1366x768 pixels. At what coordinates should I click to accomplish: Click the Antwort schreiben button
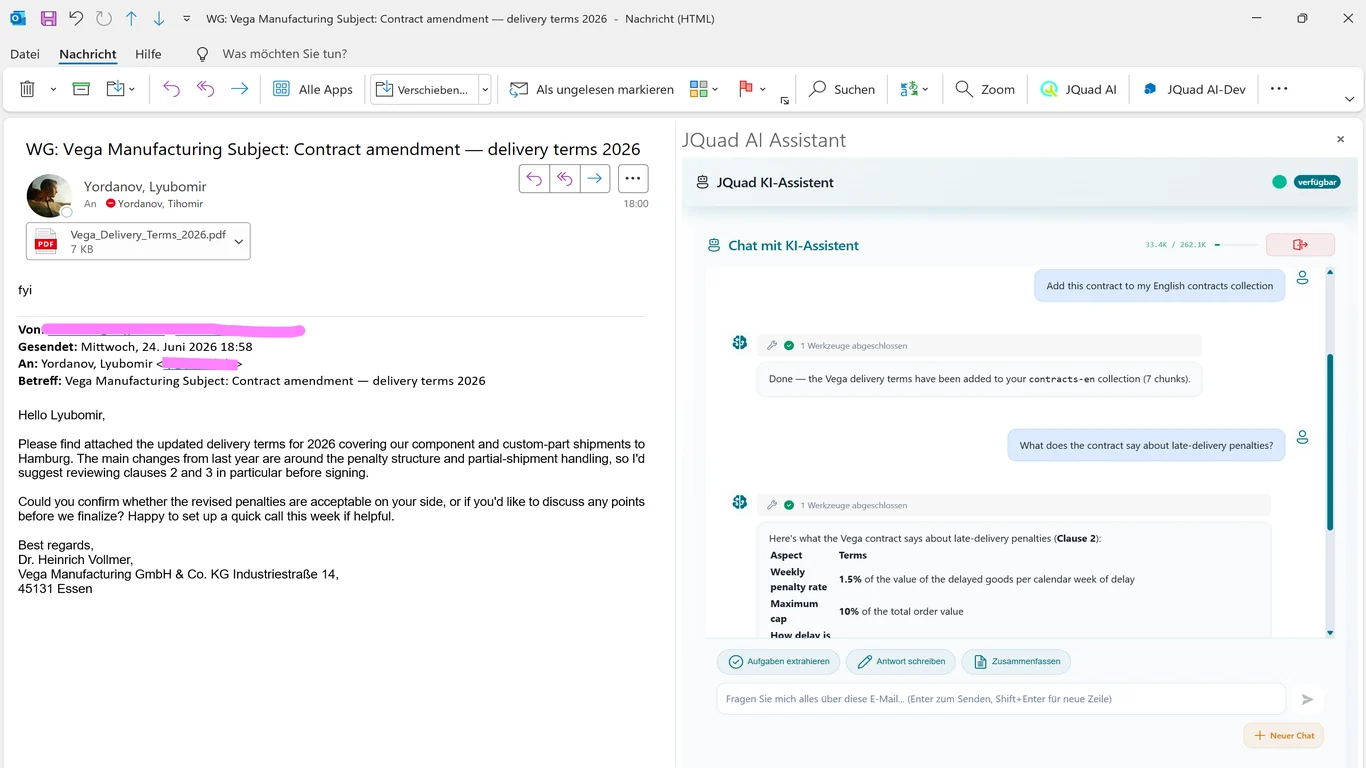(900, 662)
